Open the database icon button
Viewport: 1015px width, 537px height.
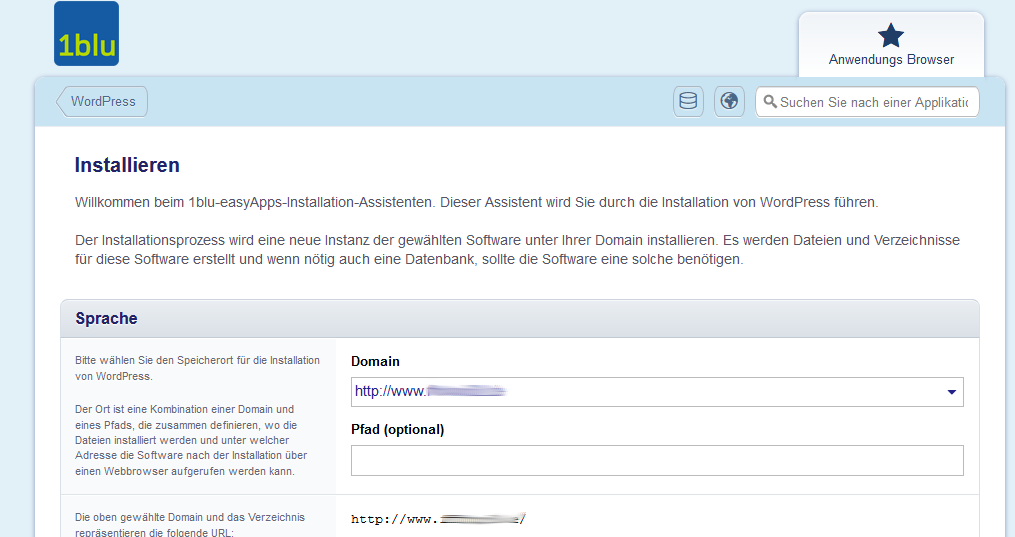688,102
